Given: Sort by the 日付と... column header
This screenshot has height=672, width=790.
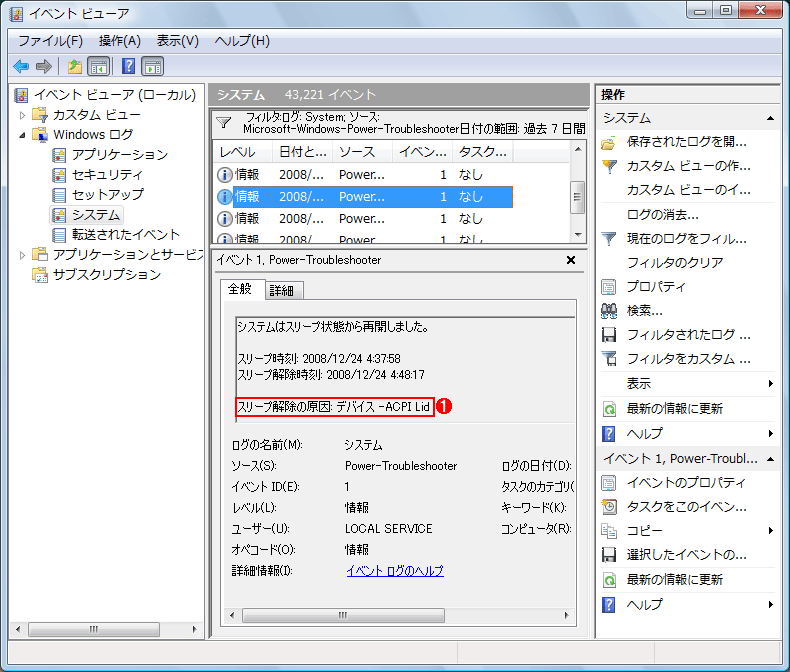Looking at the screenshot, I should pyautogui.click(x=303, y=152).
